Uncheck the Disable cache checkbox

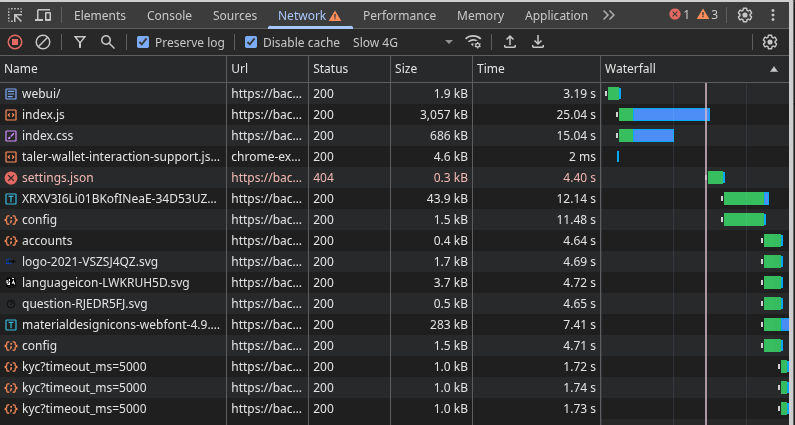coord(252,43)
